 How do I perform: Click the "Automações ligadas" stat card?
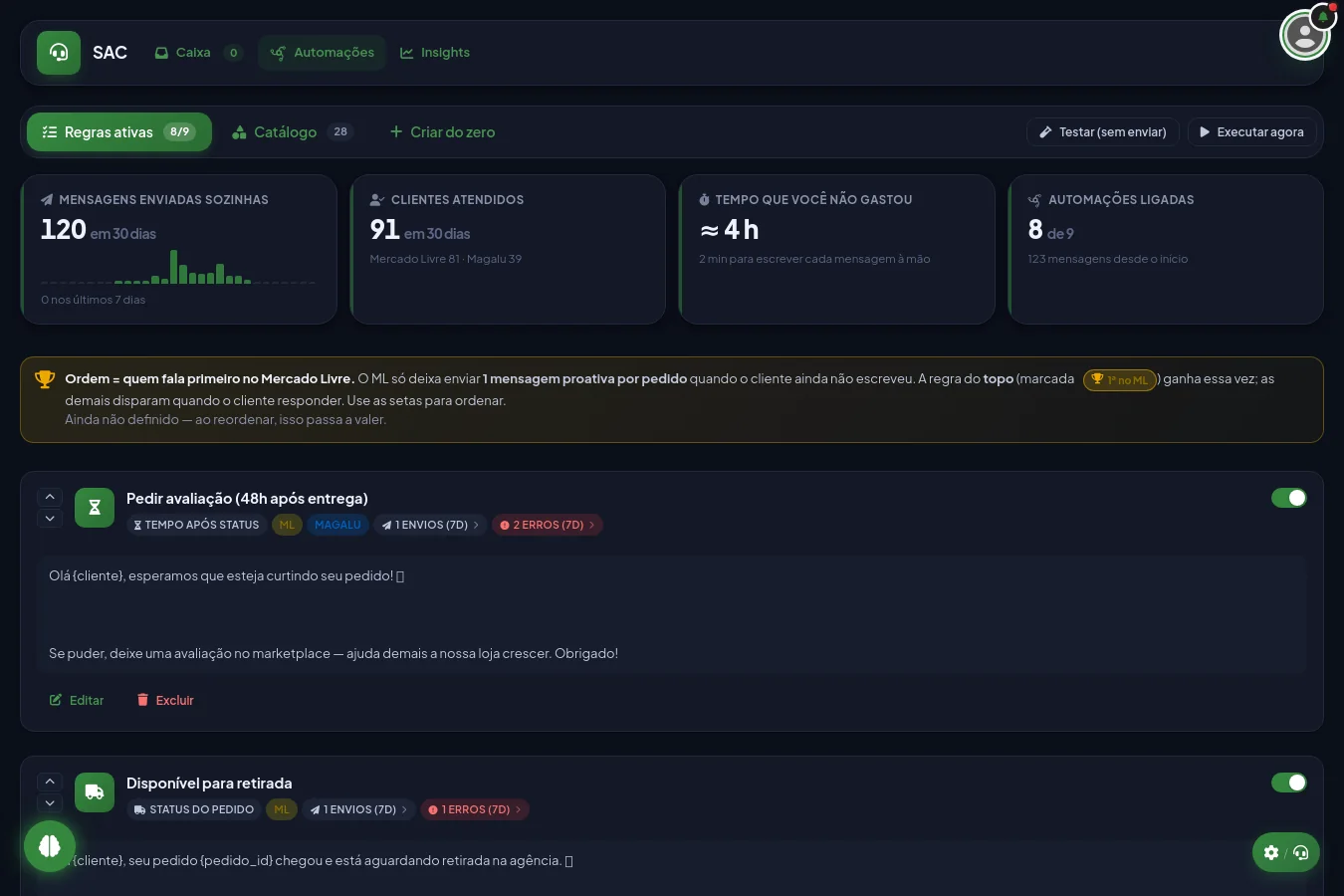click(1166, 250)
